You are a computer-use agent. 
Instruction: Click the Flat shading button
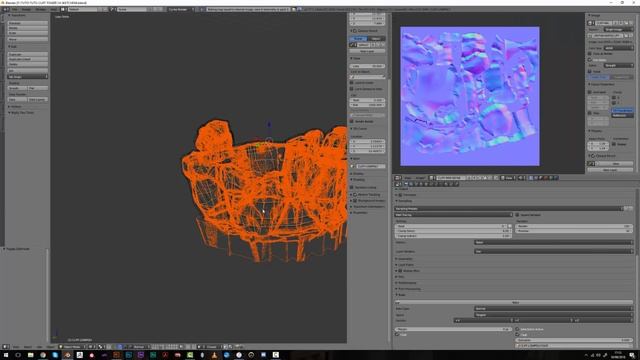tap(38, 88)
